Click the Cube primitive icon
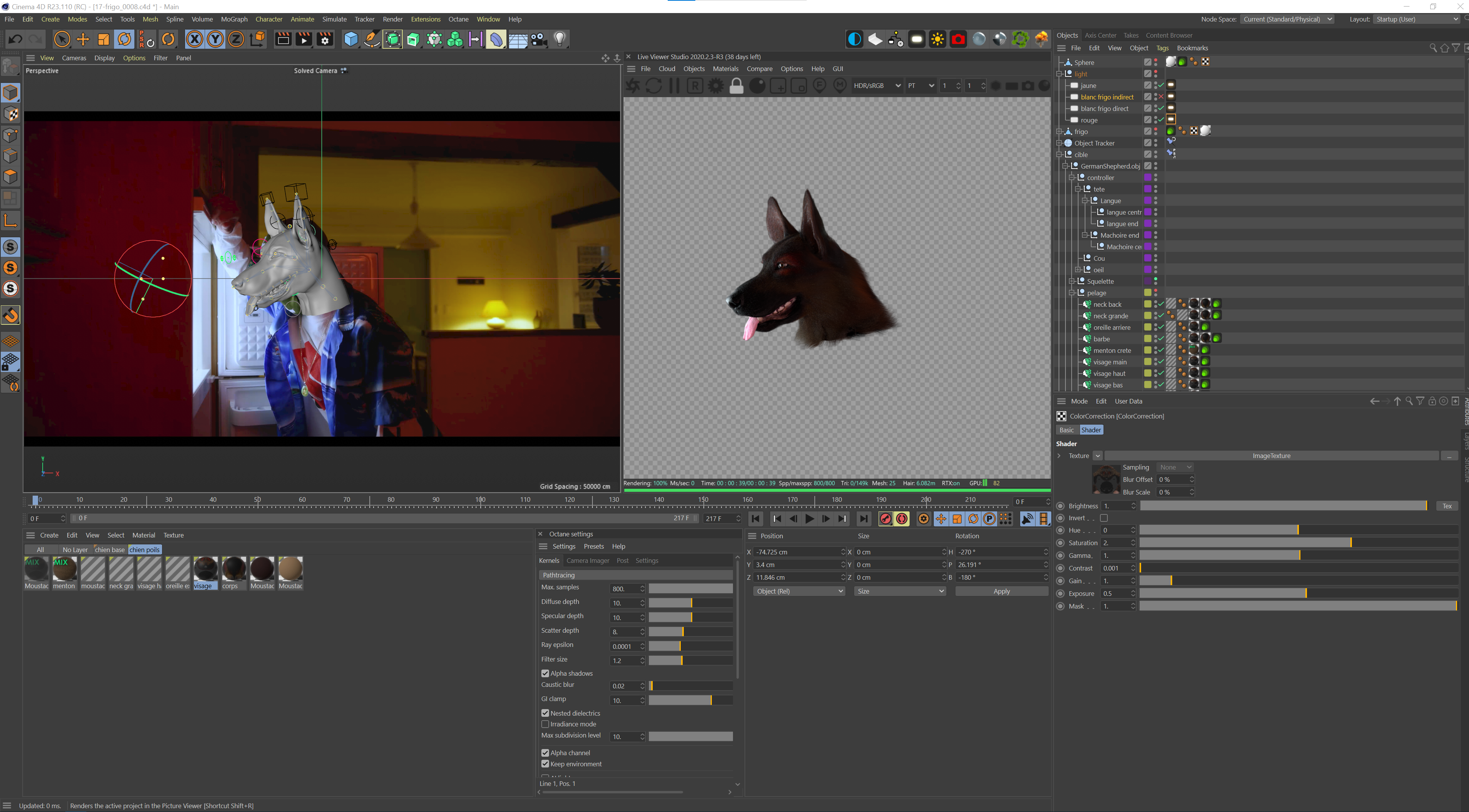 click(x=351, y=39)
